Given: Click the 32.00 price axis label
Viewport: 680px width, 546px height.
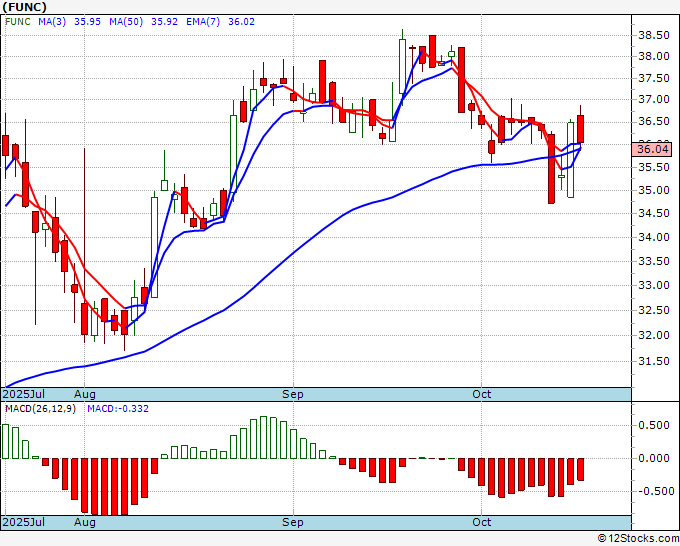Looking at the screenshot, I should tap(654, 335).
